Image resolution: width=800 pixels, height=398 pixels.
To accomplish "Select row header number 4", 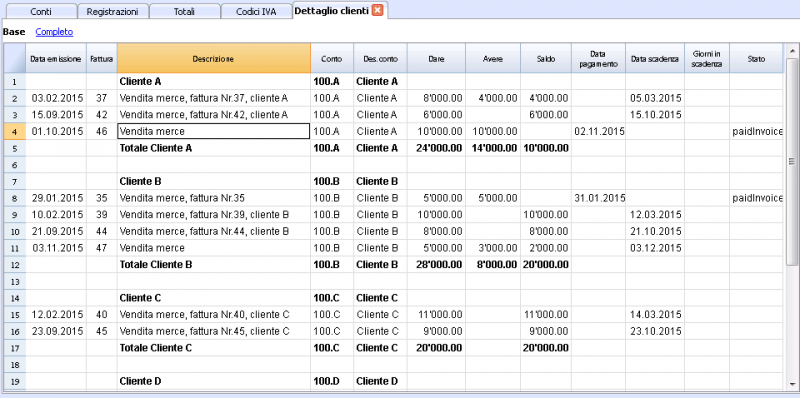I will (x=15, y=132).
